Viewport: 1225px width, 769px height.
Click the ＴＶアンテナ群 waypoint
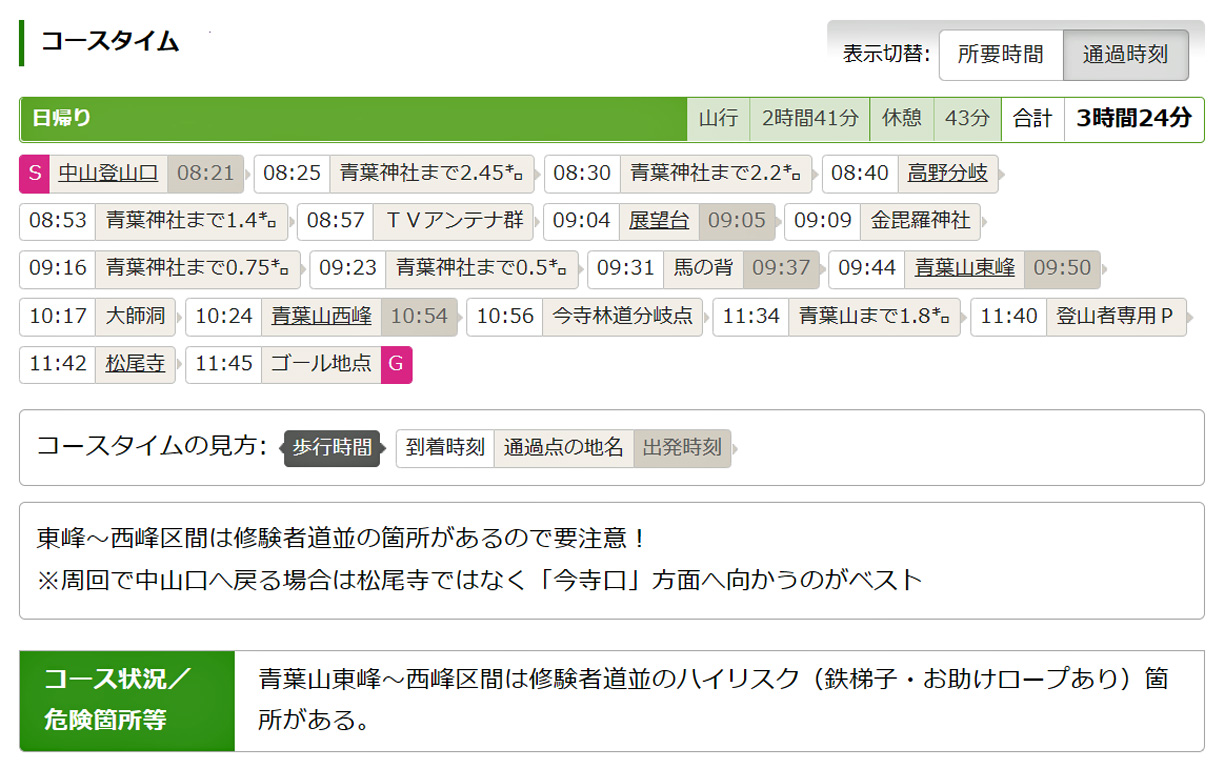(454, 221)
